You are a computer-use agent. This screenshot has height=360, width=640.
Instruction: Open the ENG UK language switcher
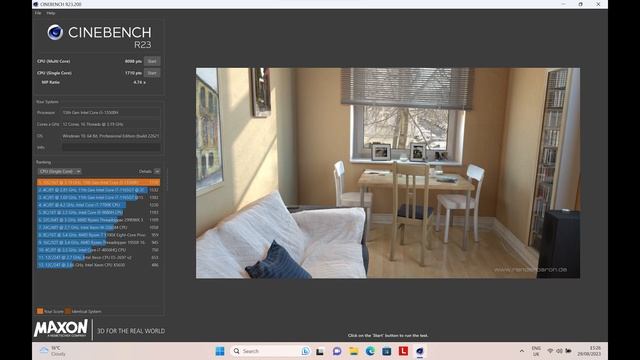tap(536, 351)
